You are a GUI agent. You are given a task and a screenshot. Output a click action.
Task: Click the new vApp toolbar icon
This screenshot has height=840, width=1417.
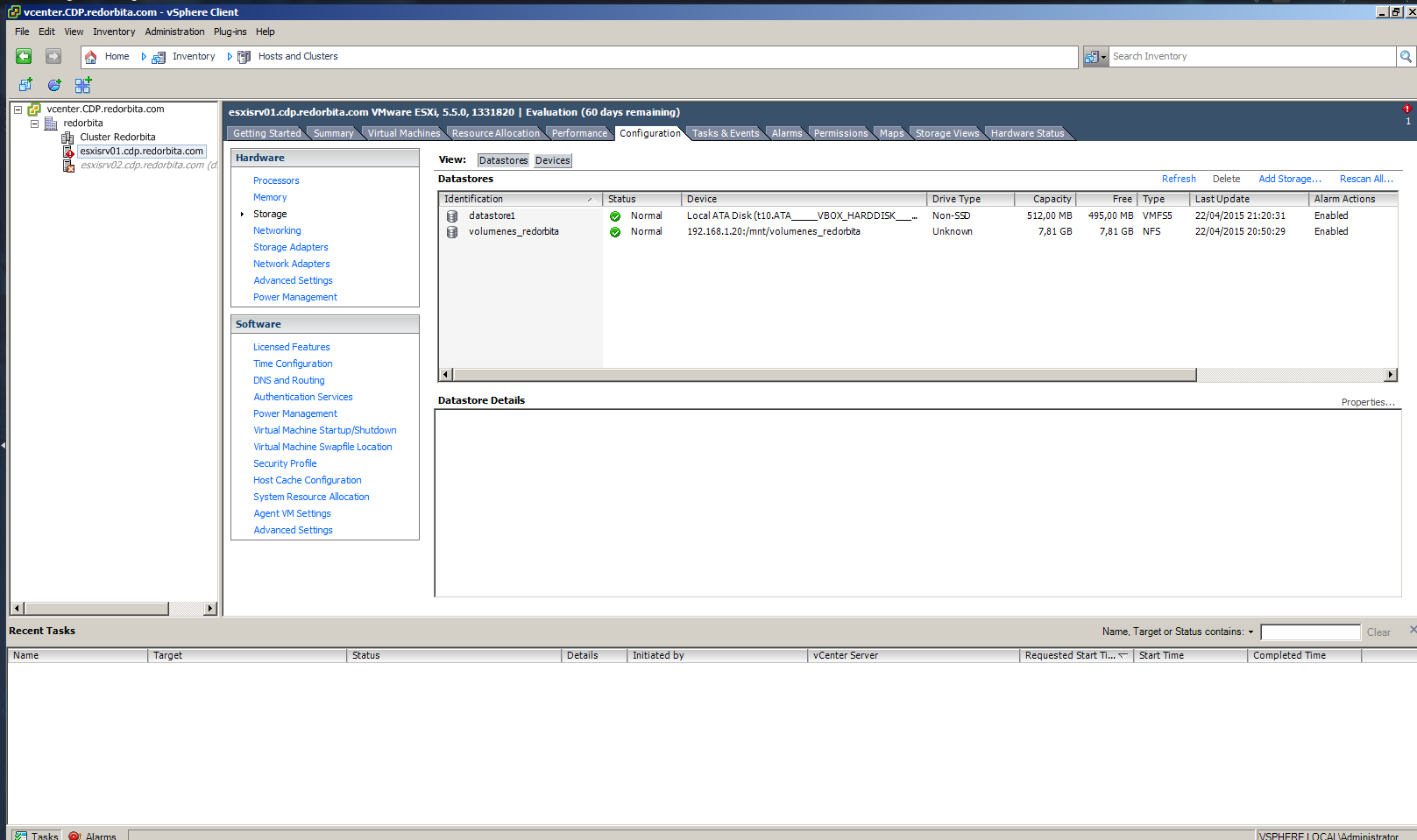tap(82, 85)
